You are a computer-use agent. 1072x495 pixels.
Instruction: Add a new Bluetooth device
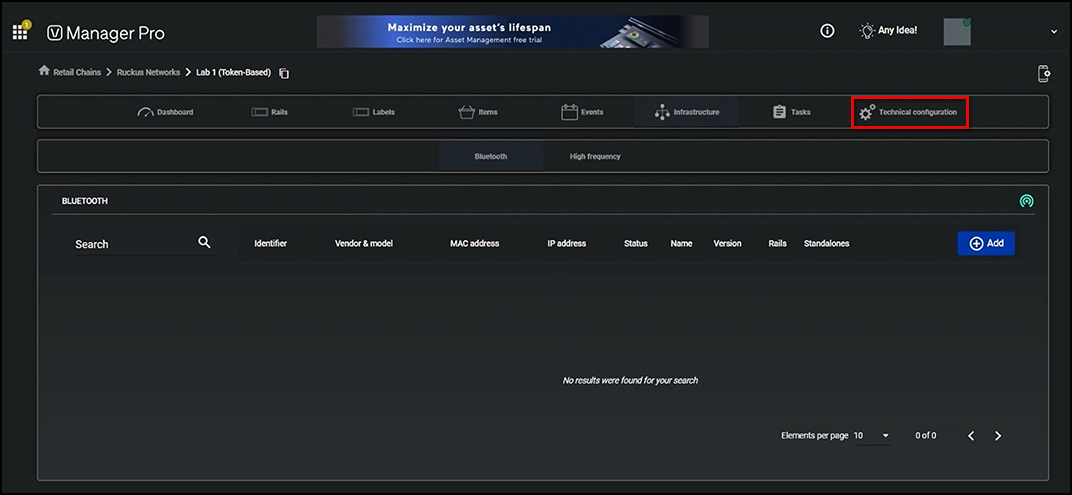pyautogui.click(x=986, y=243)
